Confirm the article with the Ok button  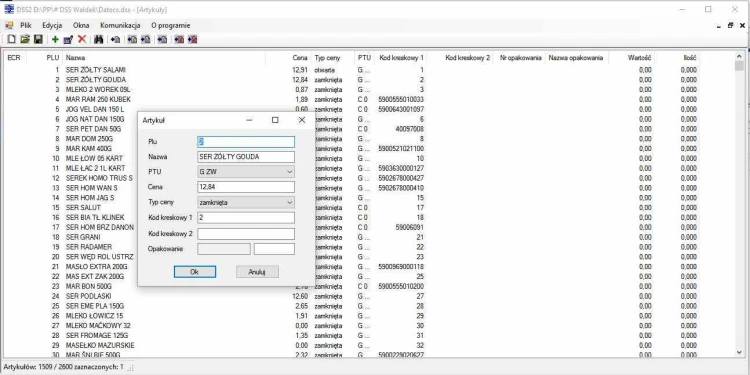(195, 272)
